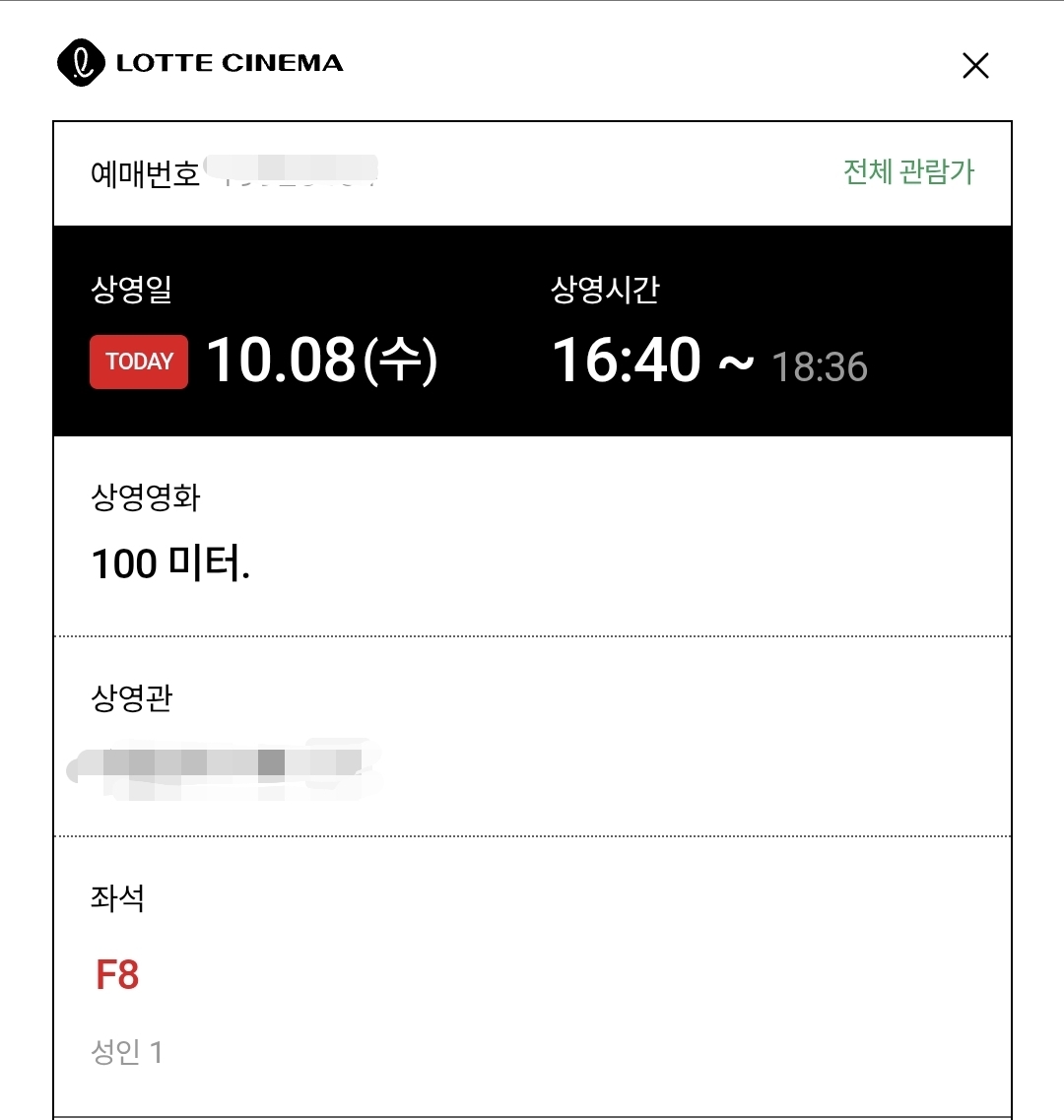Click the 18:36 end time
This screenshot has height=1120, width=1064.
819,367
